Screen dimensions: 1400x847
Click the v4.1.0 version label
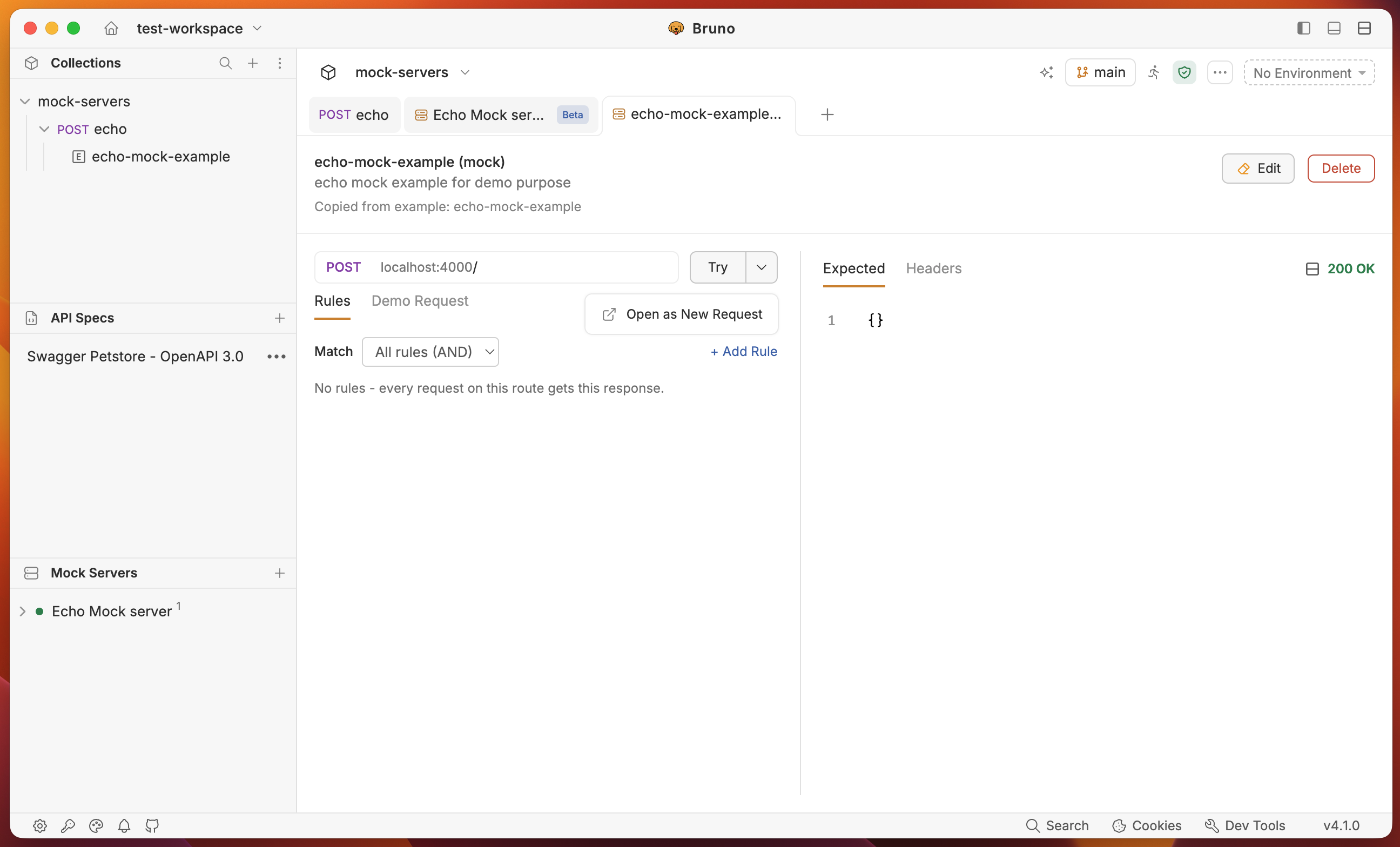coord(1341,826)
